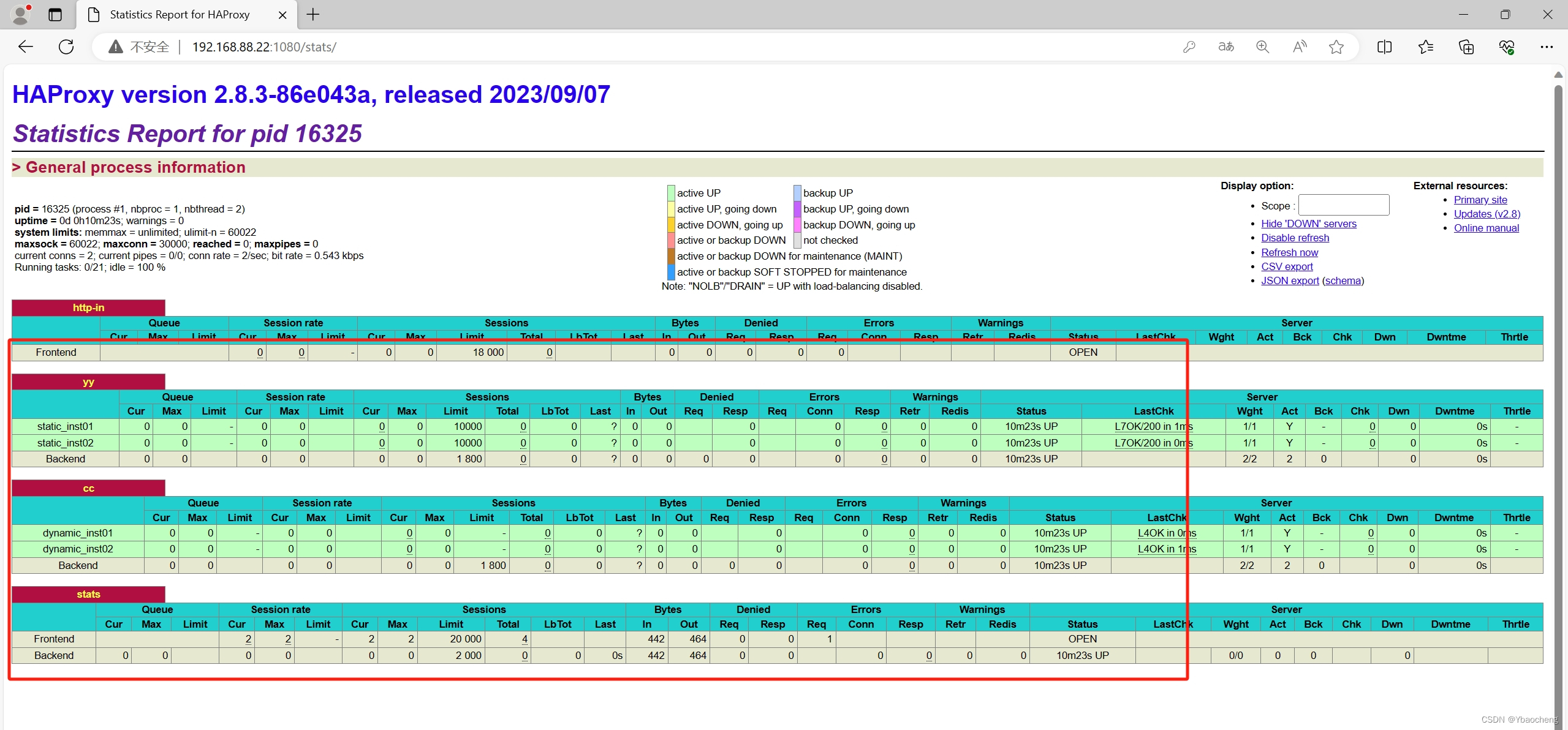
Task: Click the backup UP blue swatch
Action: 797,193
